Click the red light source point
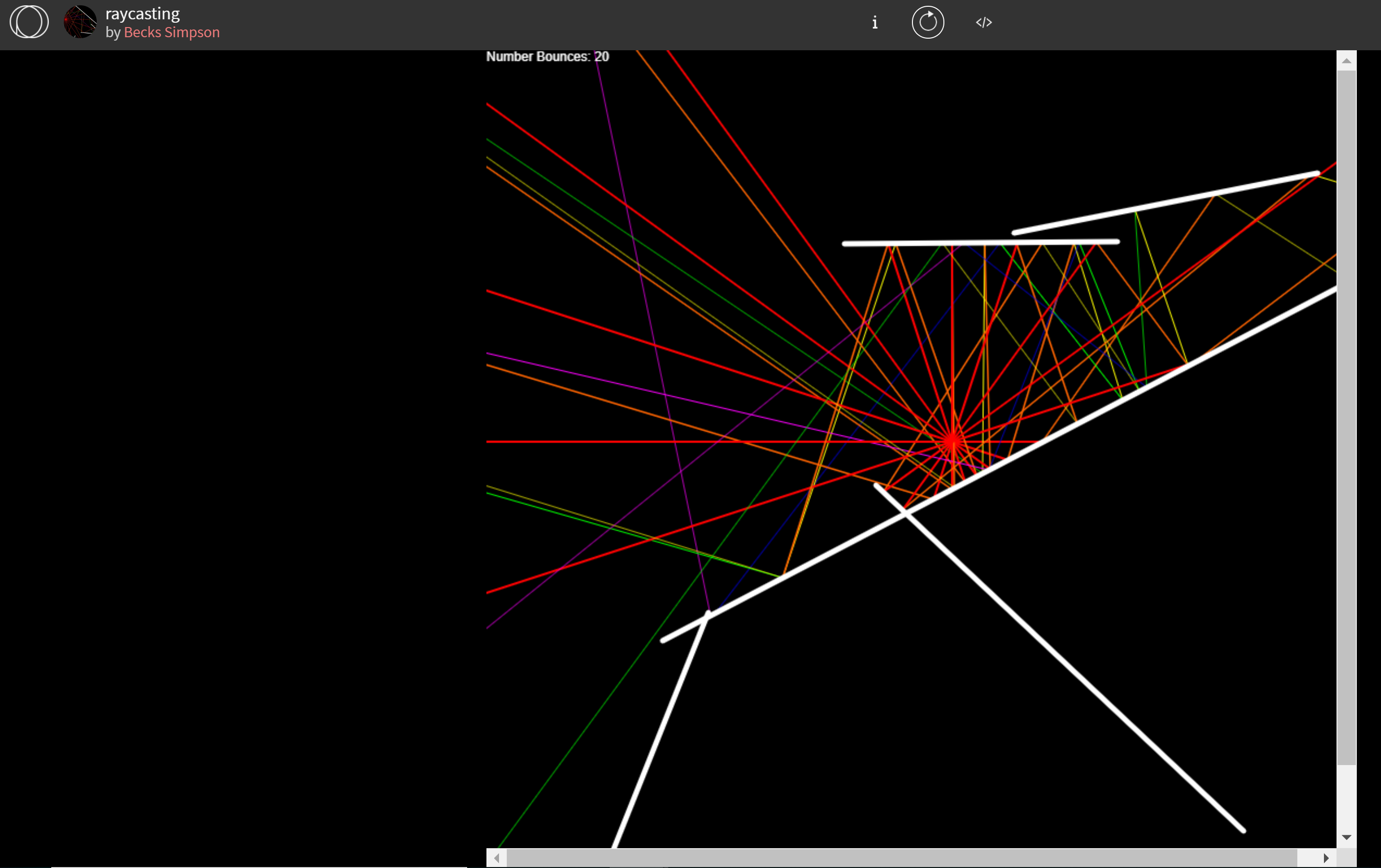The width and height of the screenshot is (1381, 868). [952, 441]
